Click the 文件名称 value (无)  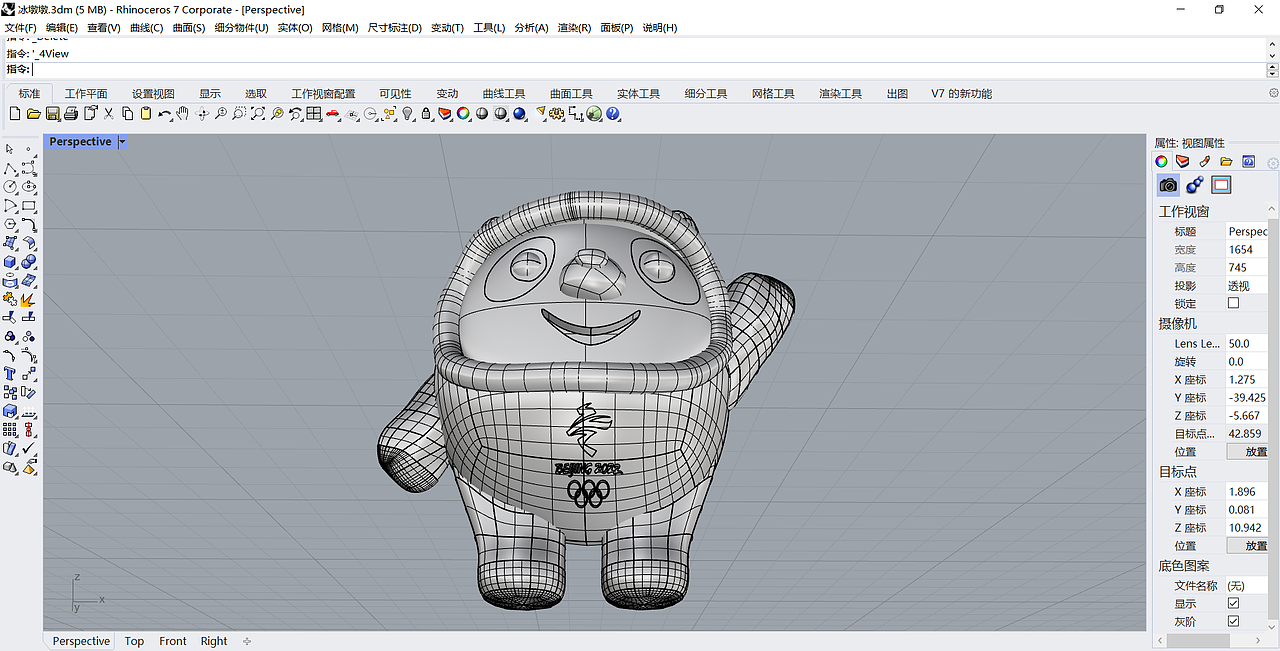1247,586
